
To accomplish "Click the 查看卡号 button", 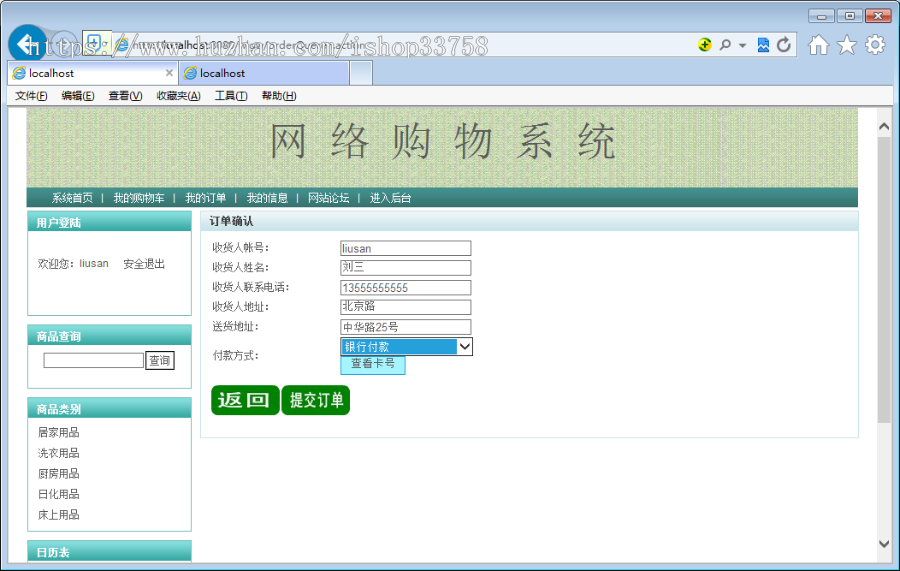I will [x=373, y=364].
